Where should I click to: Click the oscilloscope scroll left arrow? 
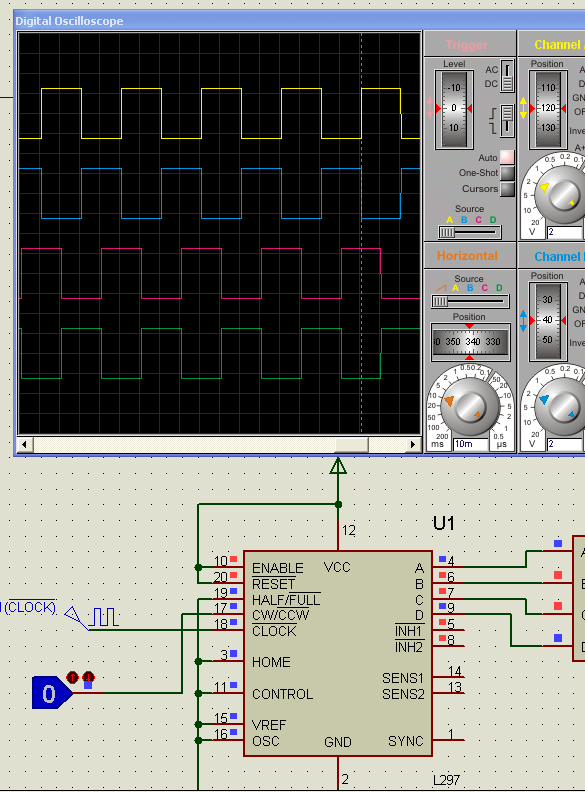(25, 444)
